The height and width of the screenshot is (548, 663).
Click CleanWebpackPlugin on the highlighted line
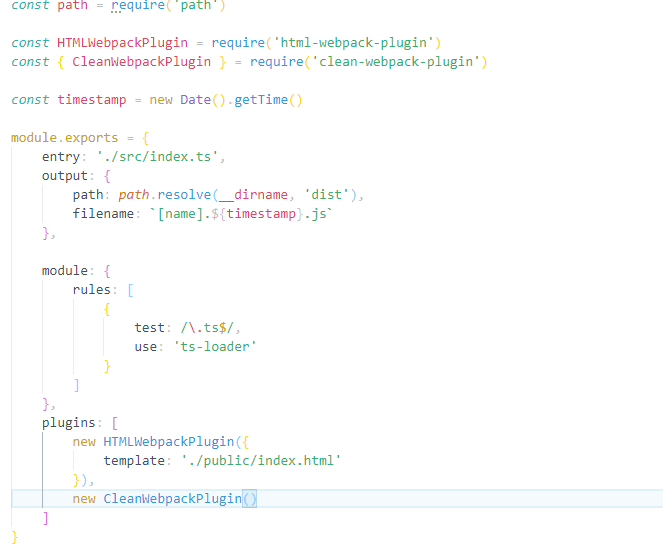[172, 499]
